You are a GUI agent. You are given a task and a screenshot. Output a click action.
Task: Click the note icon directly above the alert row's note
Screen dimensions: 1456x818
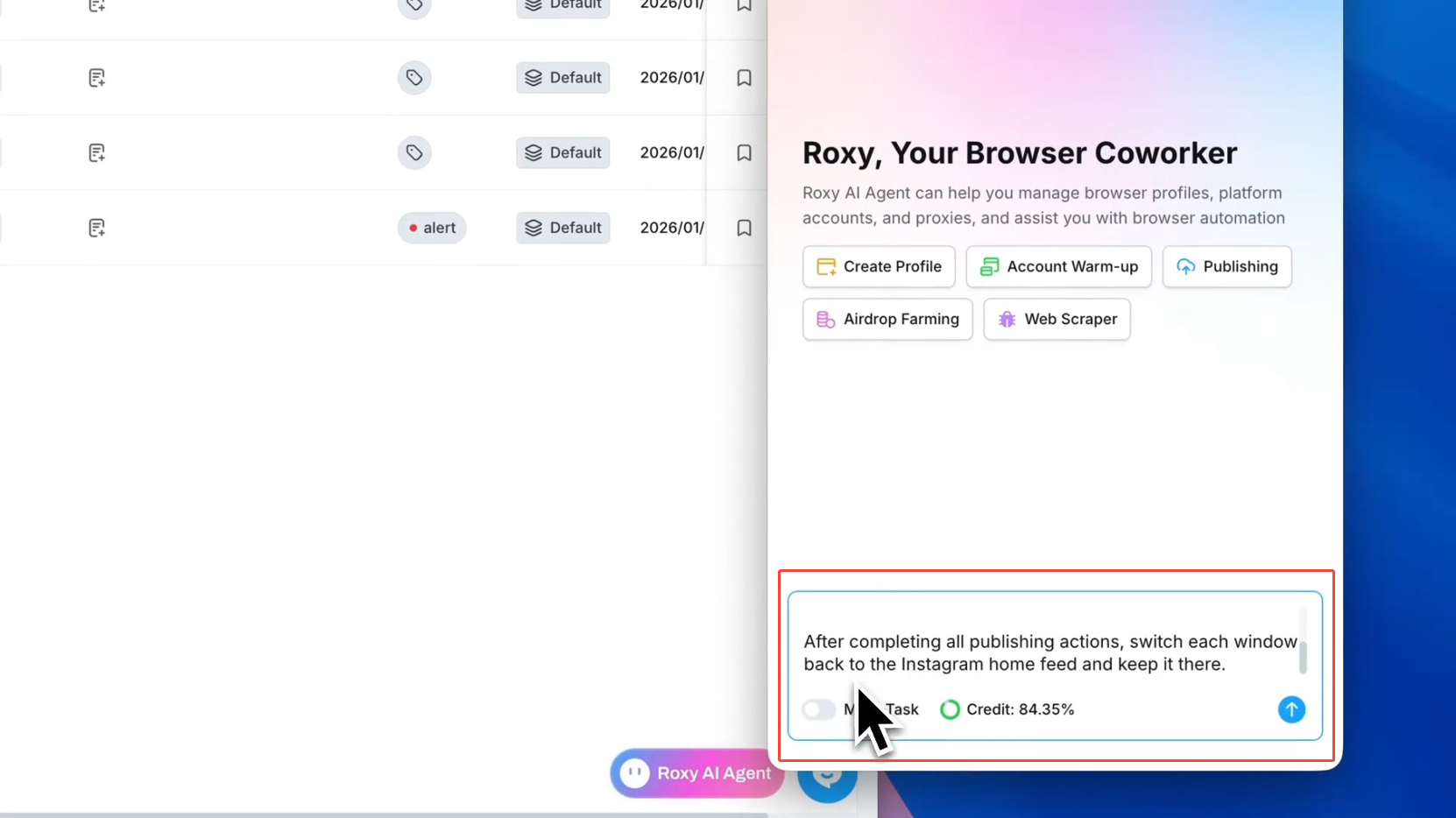point(97,152)
